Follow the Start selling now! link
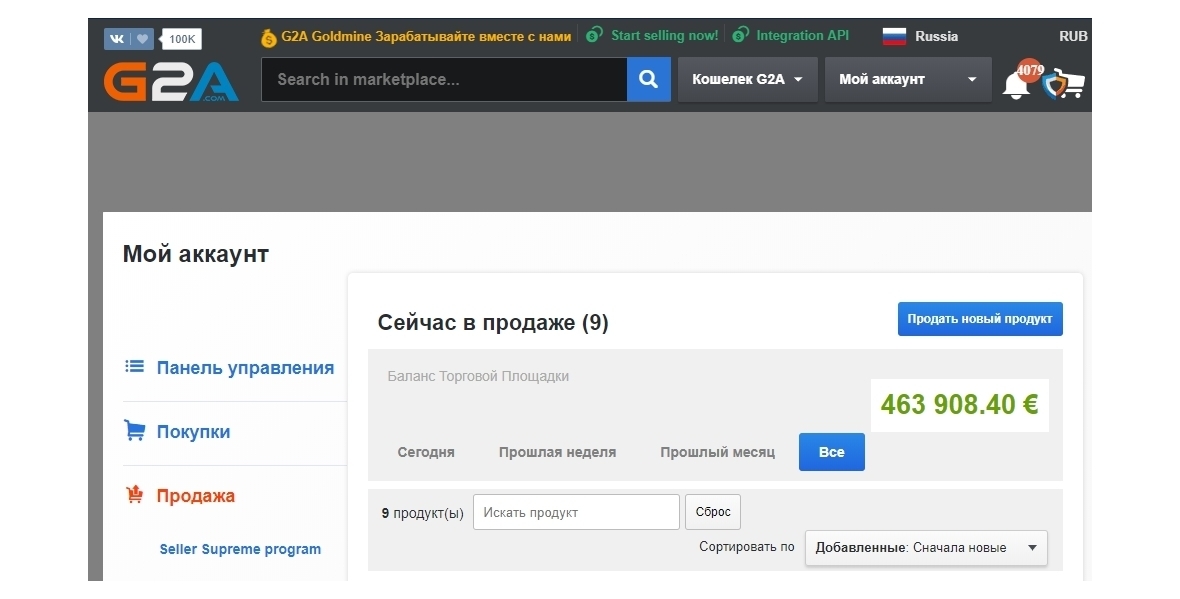 tap(664, 35)
